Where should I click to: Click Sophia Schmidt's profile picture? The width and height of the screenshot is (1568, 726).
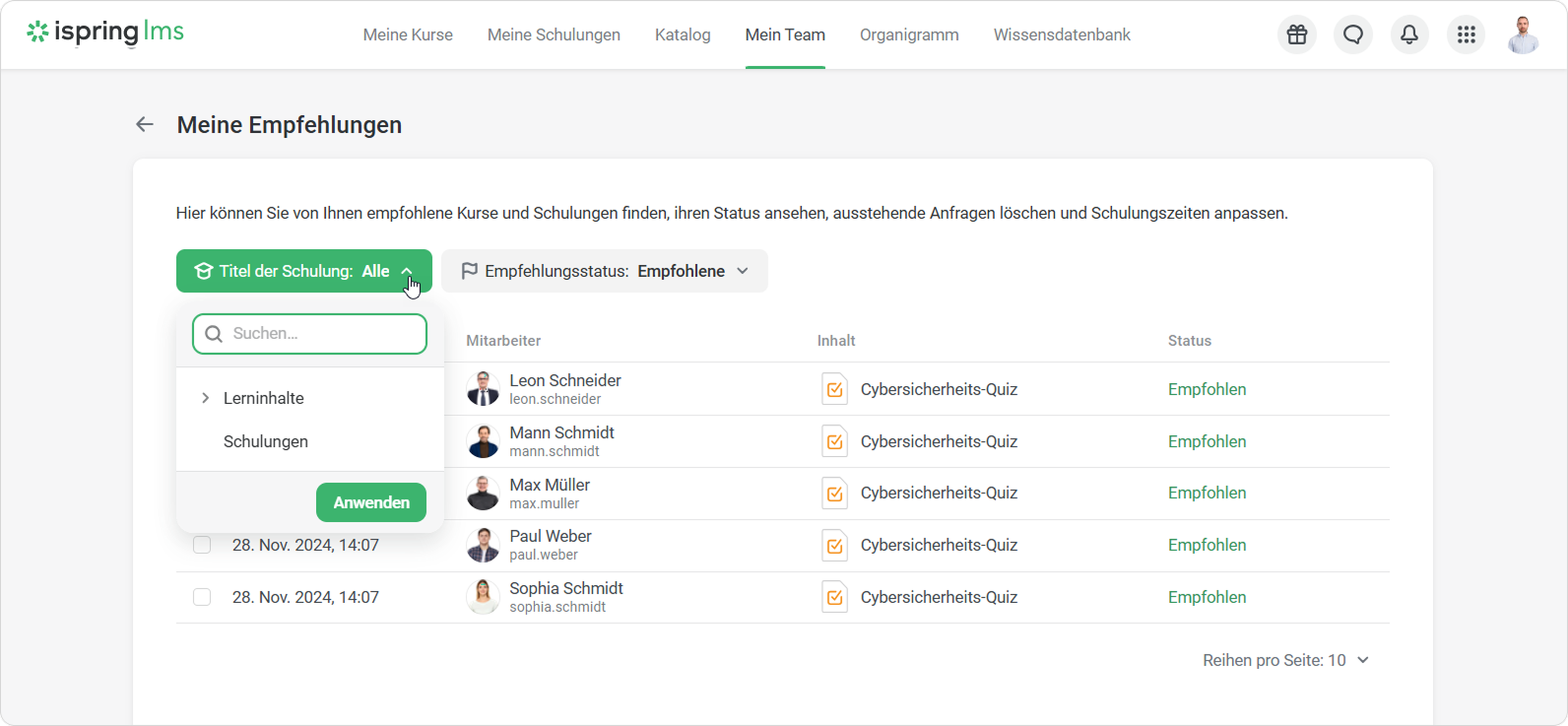pos(483,597)
